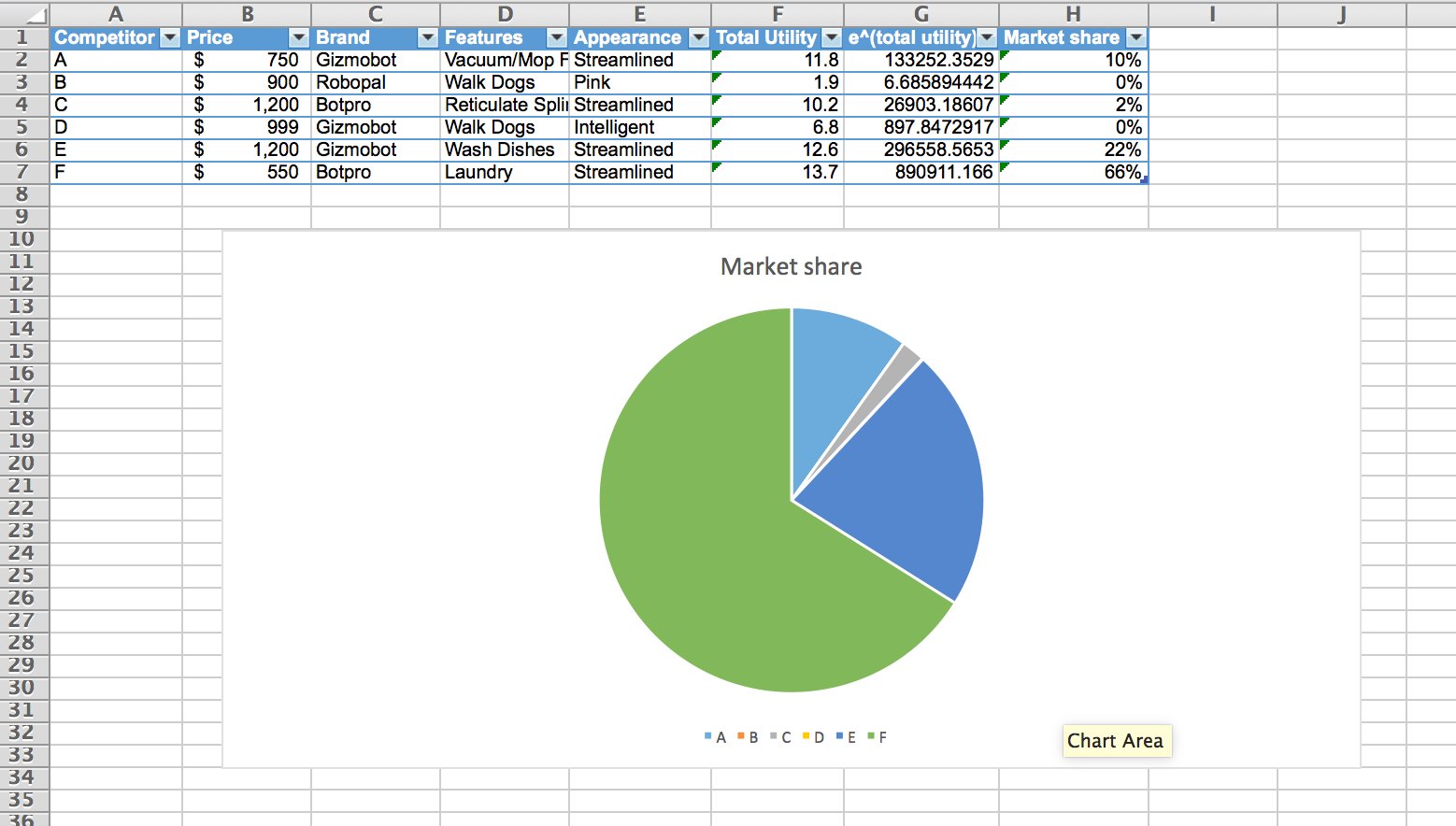This screenshot has height=826, width=1456.
Task: Select the cell with value 13.7
Action: tap(777, 172)
